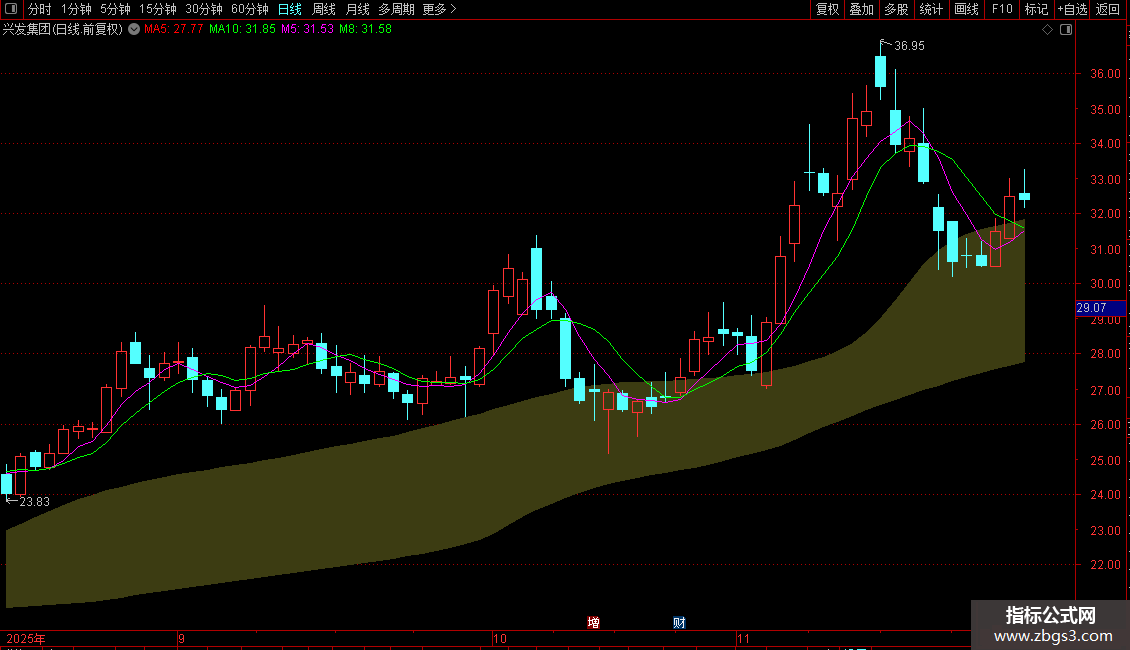Switch to 月线 monthly chart

click(357, 9)
